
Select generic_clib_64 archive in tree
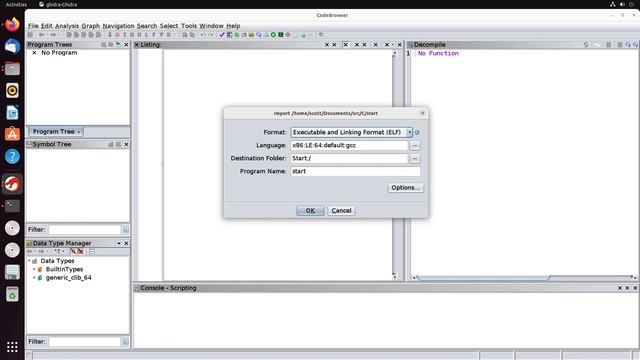pos(69,278)
